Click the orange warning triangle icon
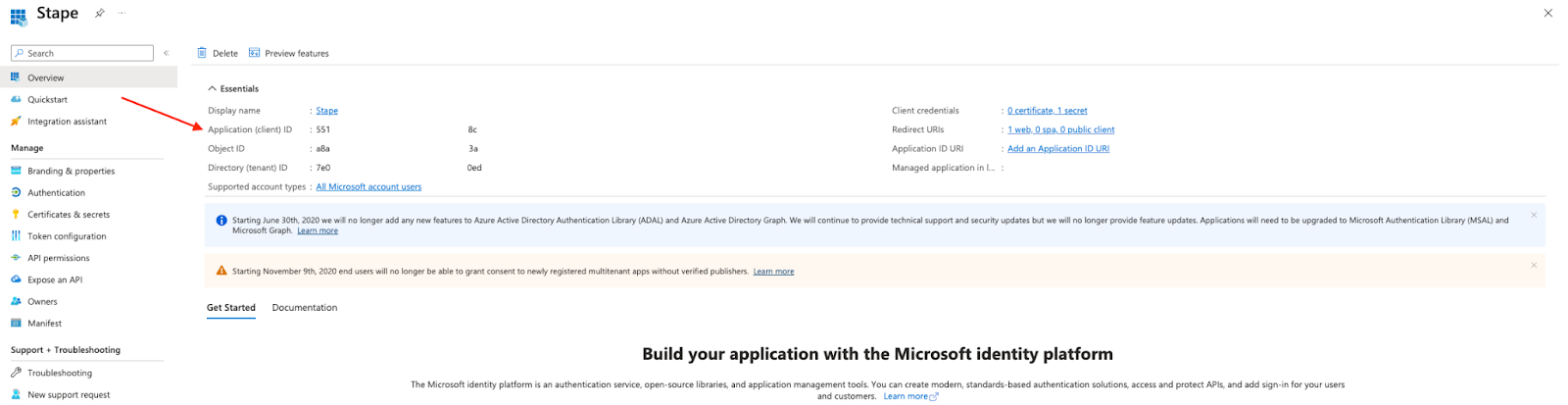This screenshot has height=405, width=1568. click(221, 271)
